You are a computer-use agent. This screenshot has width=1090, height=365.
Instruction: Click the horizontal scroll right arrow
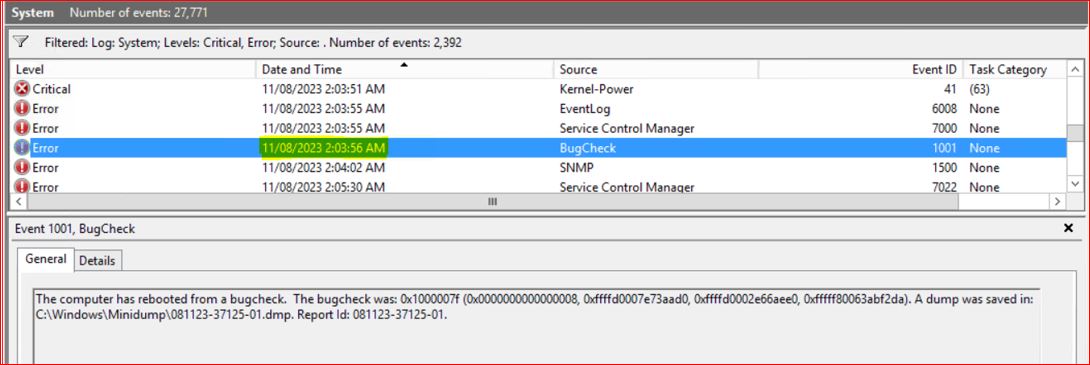(x=1057, y=202)
